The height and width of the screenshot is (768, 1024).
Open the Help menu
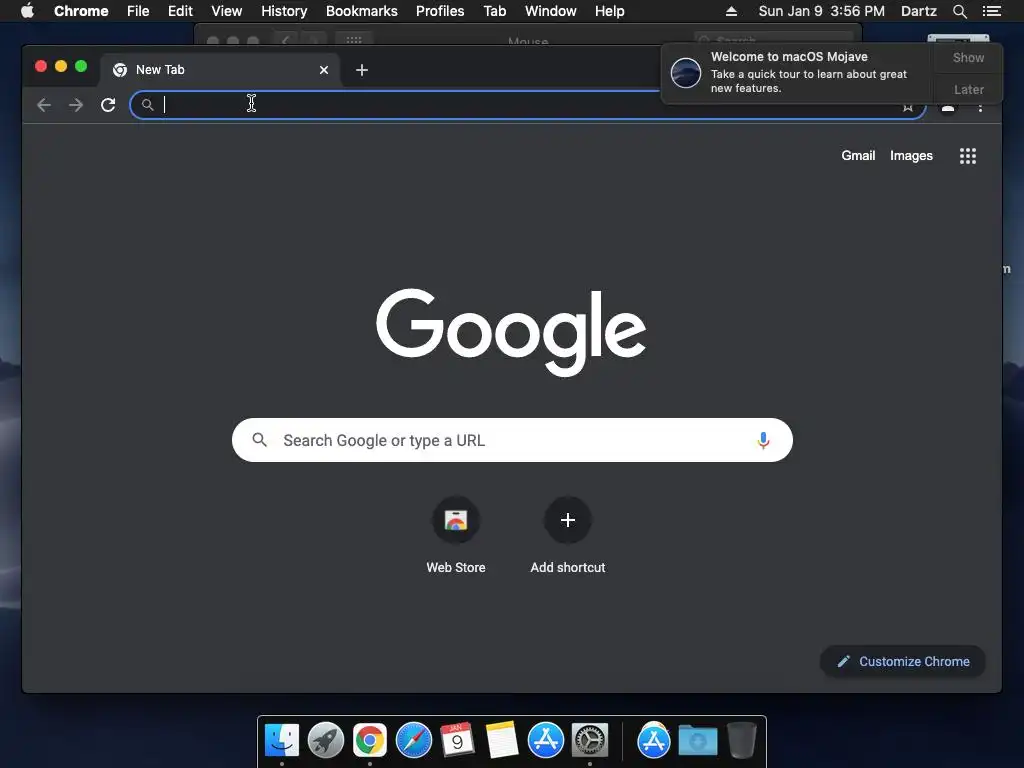pos(609,11)
